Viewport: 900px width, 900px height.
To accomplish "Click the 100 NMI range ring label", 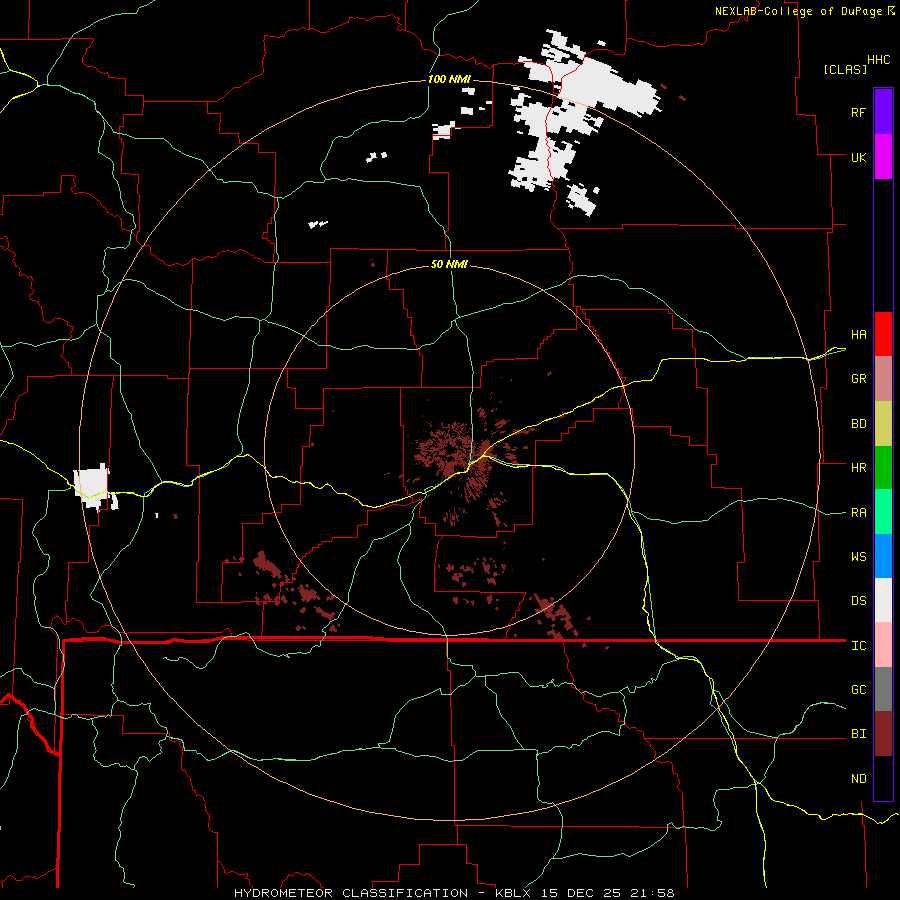I will [449, 79].
